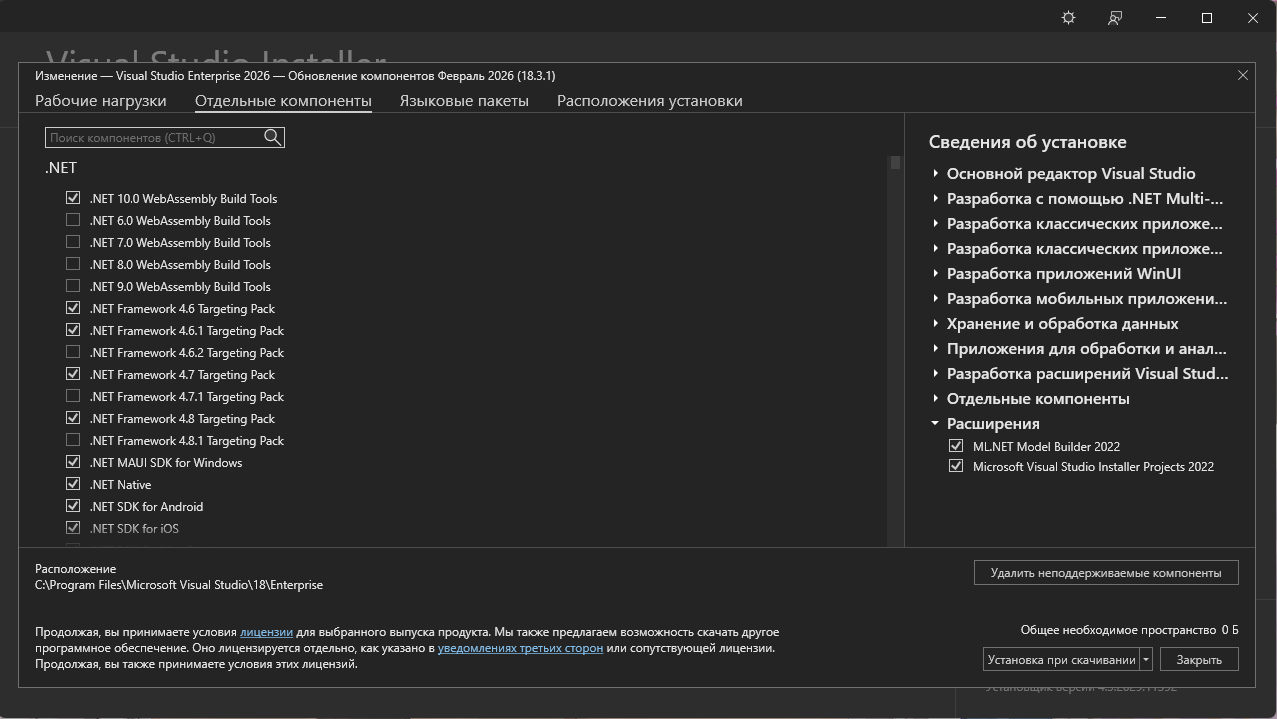Open install mode dropdown arrow
The image size is (1277, 719).
point(1146,660)
